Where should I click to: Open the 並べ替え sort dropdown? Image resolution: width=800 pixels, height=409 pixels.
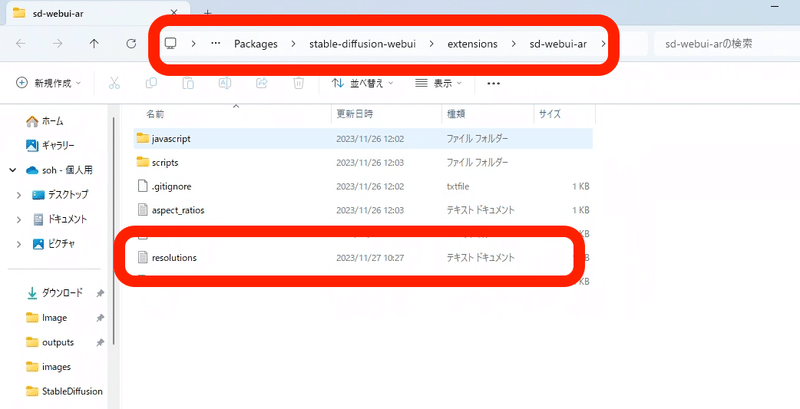point(362,83)
